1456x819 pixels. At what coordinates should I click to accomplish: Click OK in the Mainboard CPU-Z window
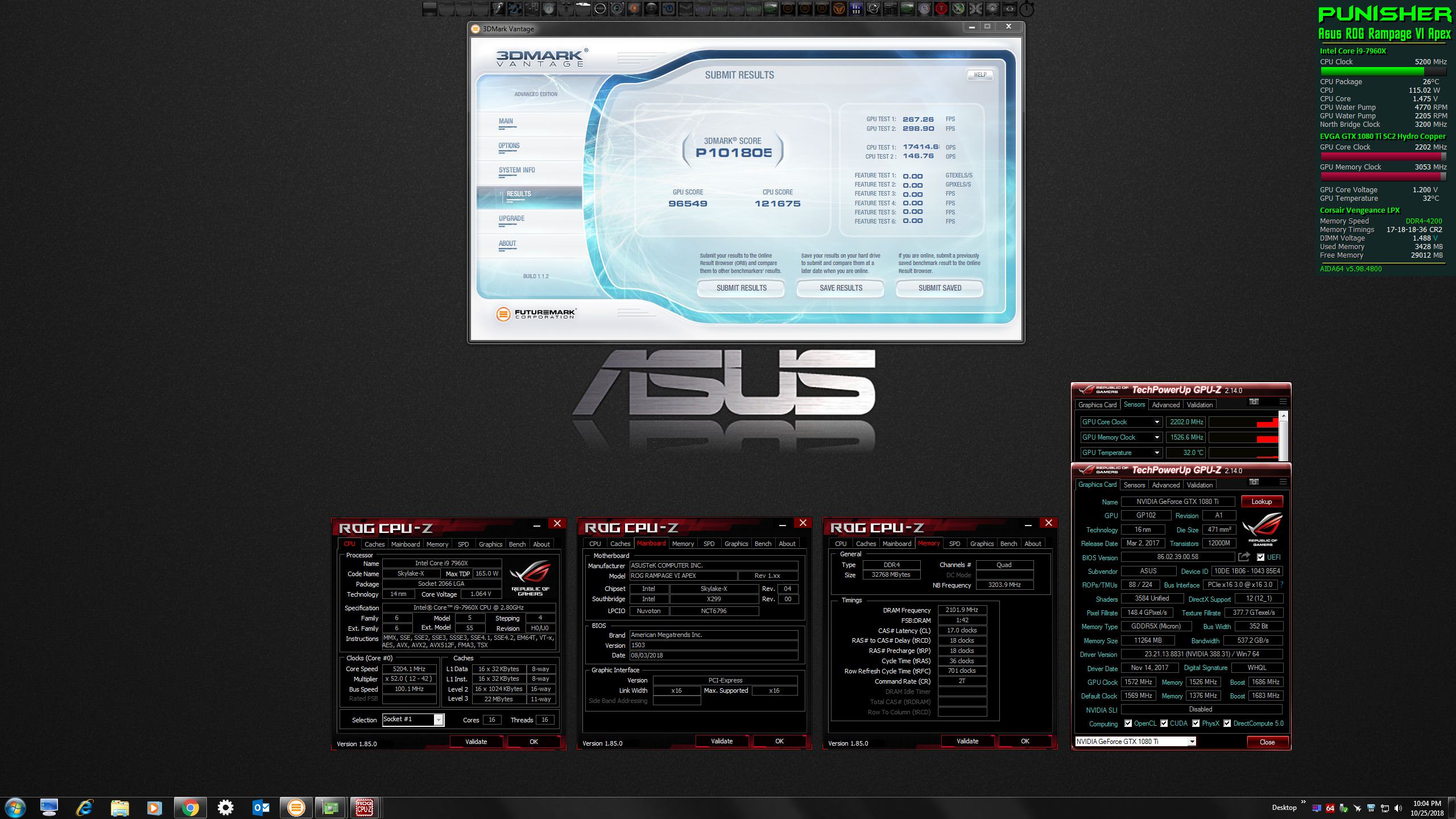pos(779,741)
